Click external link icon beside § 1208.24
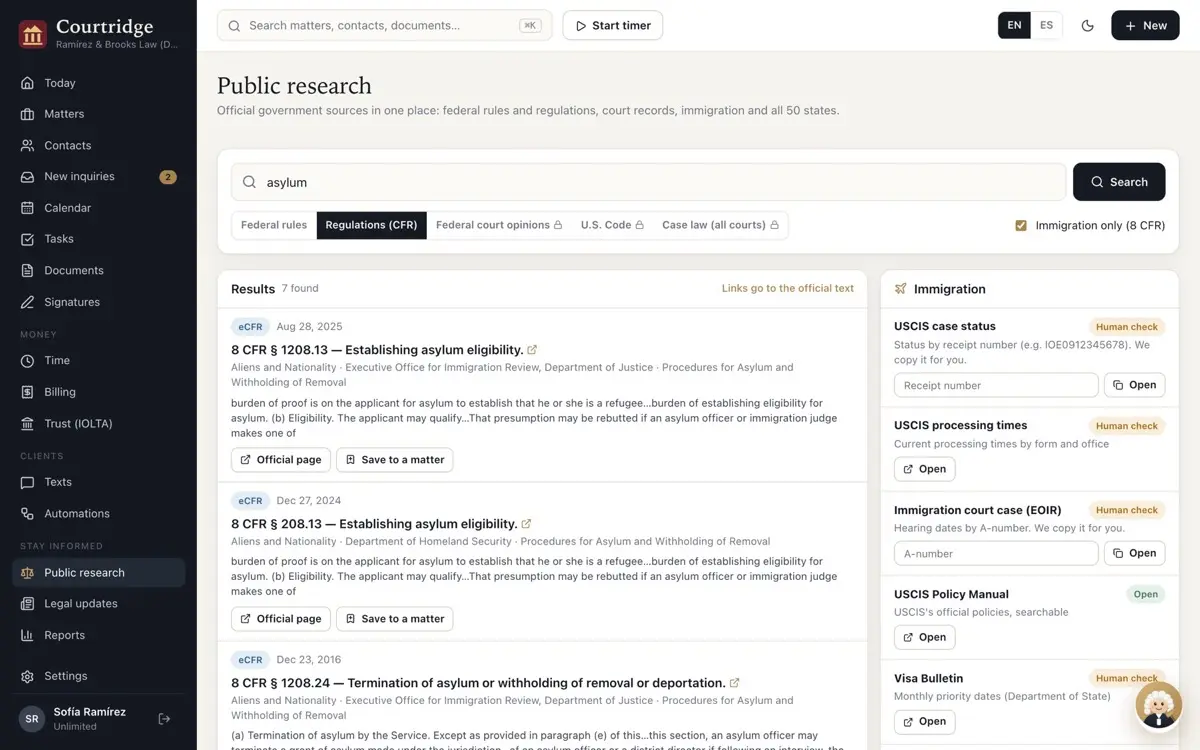Screen dimensions: 1200x750 (734, 683)
